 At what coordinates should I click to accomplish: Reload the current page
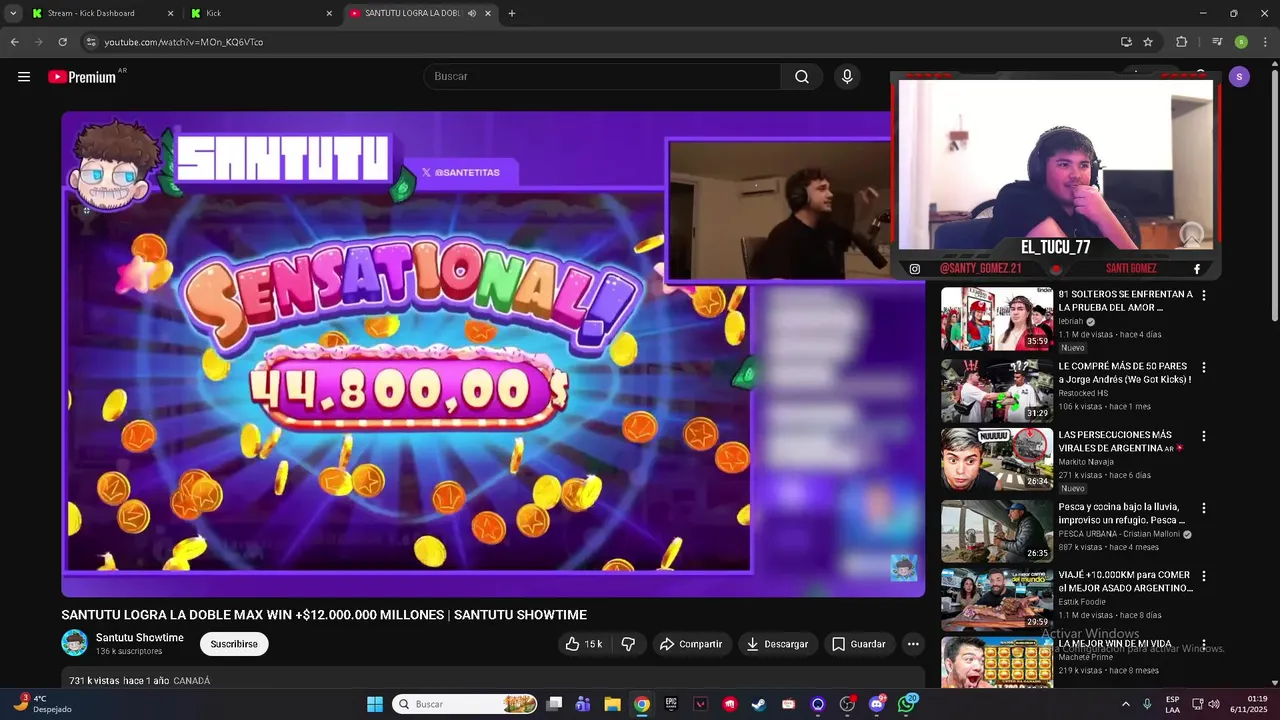click(x=62, y=42)
